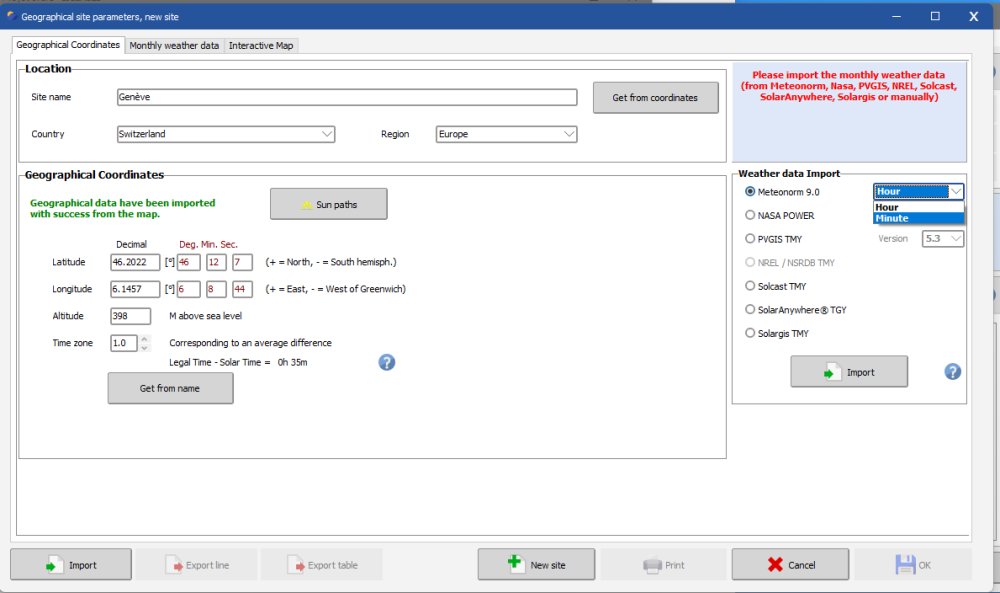Open the blue help icon beside Legal Time

click(386, 362)
